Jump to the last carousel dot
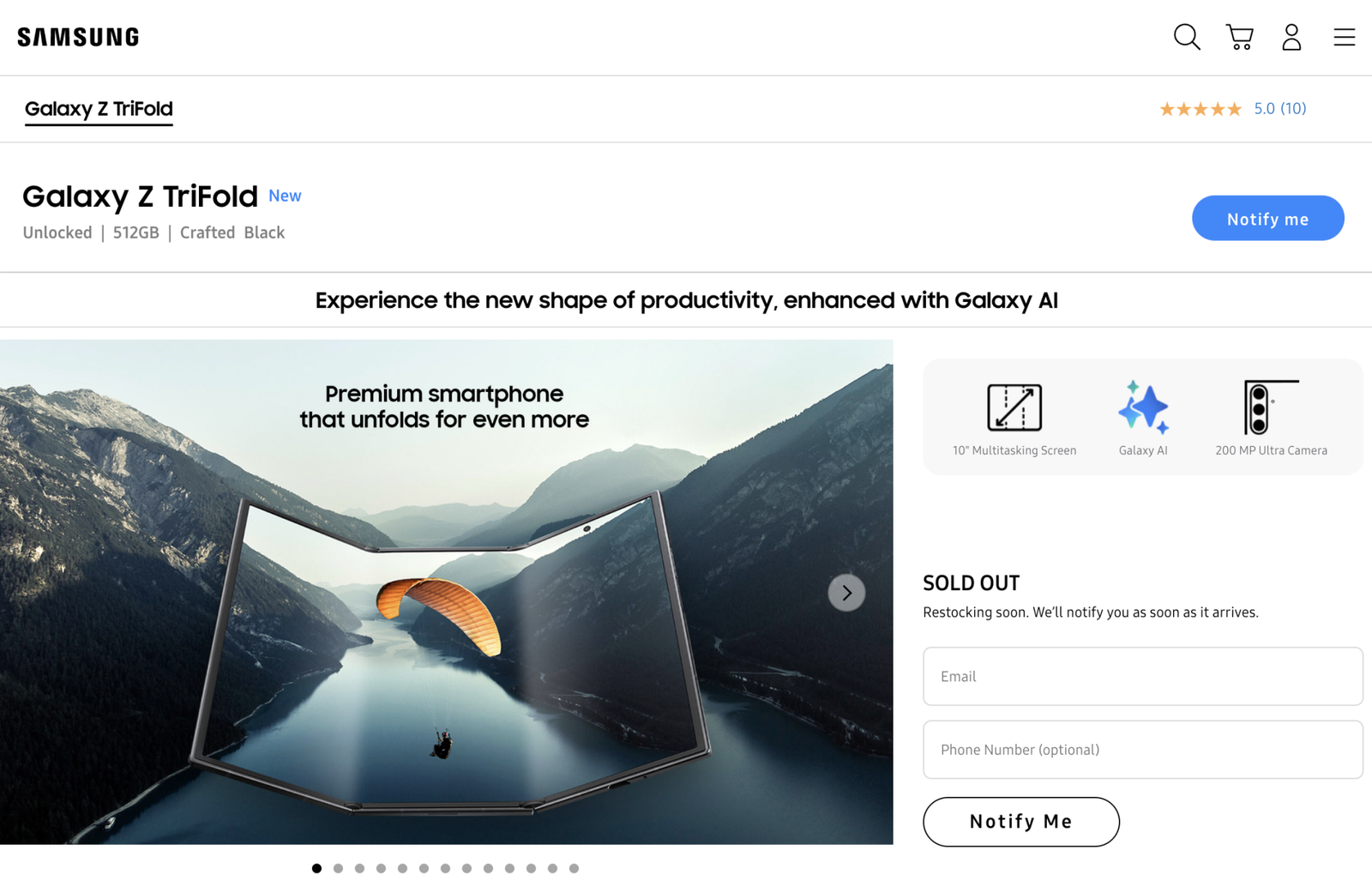1372x875 pixels. click(575, 868)
